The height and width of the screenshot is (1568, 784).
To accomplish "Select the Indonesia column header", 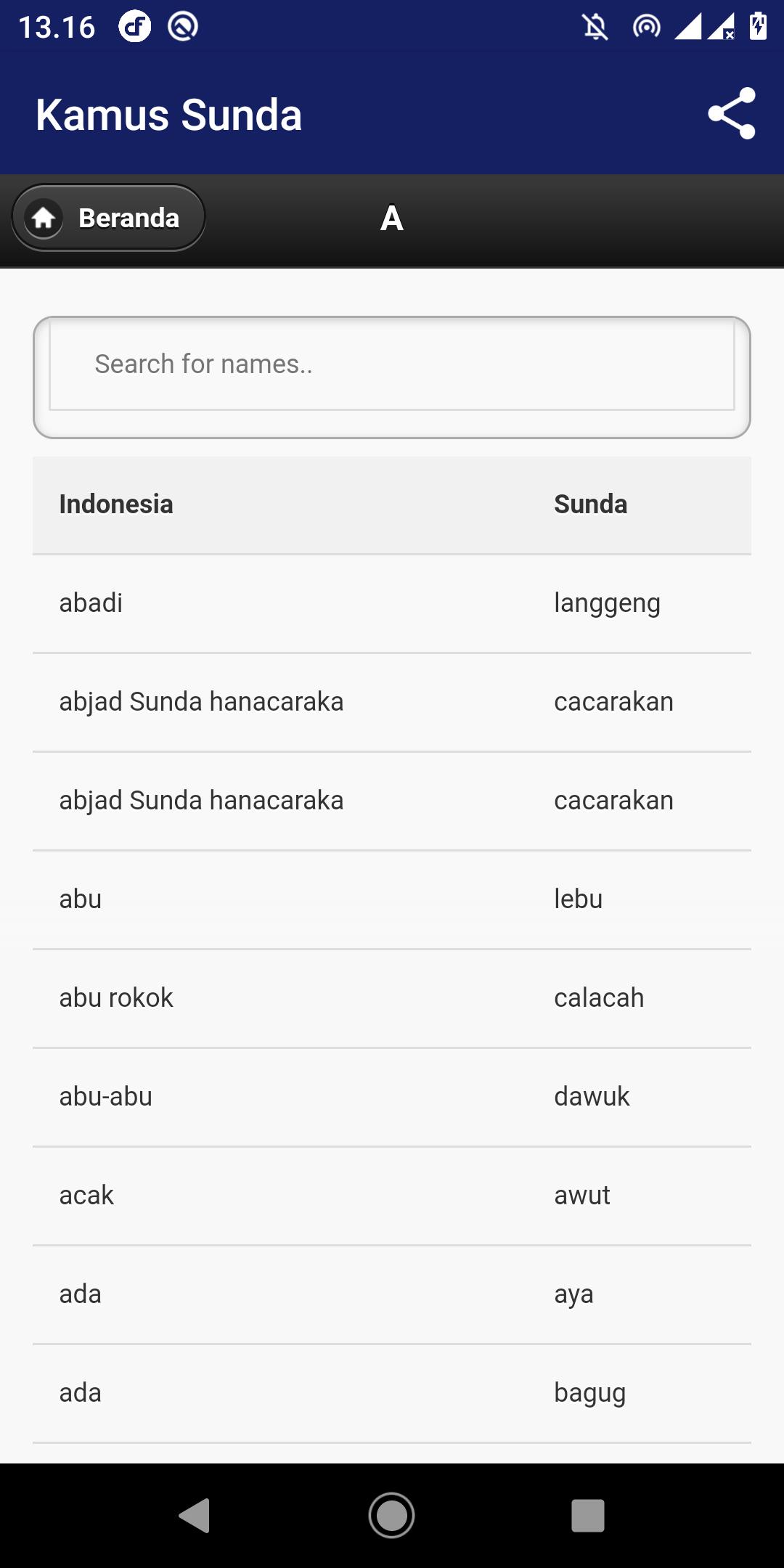I will tap(116, 505).
